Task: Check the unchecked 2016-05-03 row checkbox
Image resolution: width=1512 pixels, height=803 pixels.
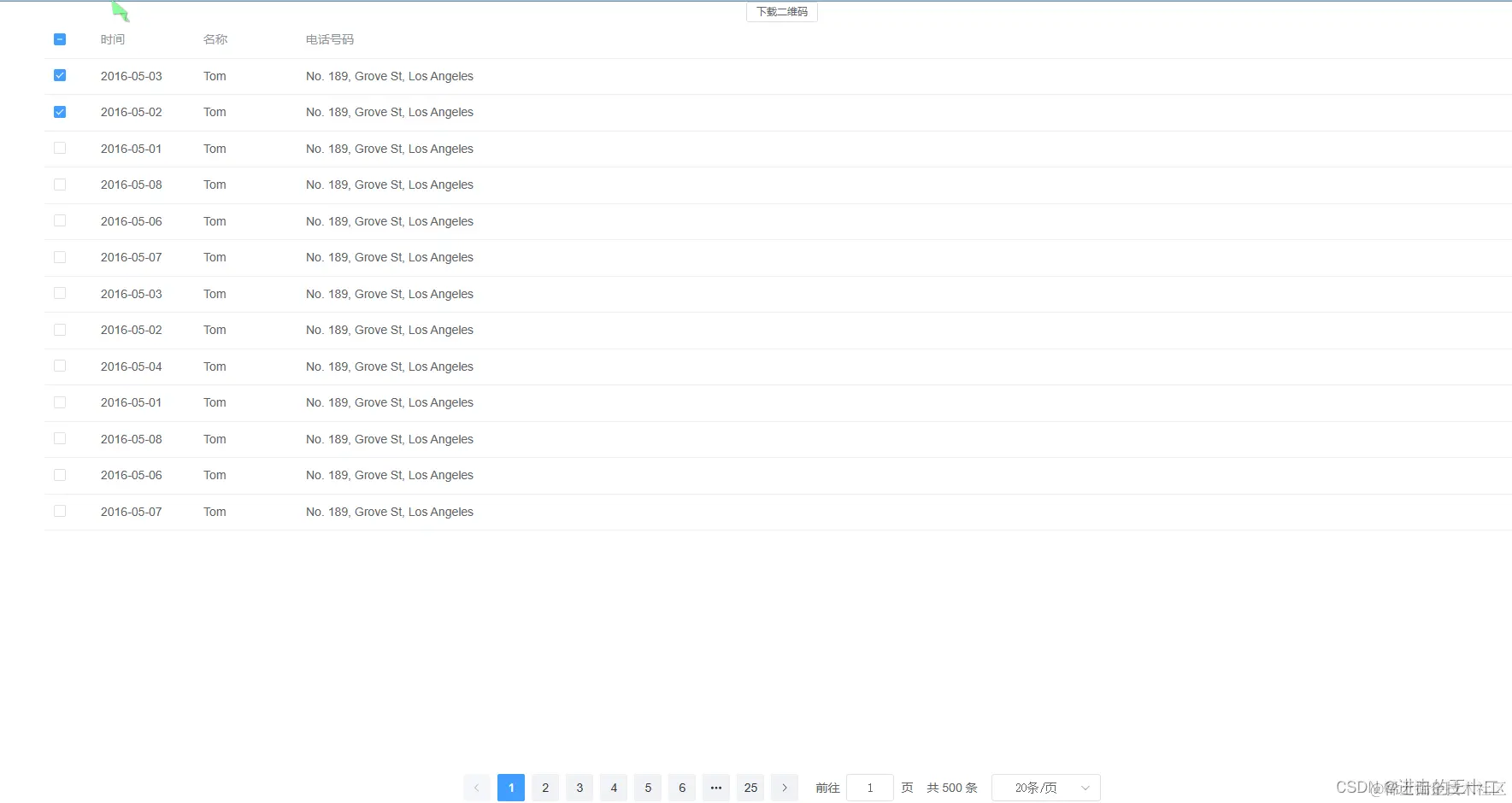Action: pos(60,293)
